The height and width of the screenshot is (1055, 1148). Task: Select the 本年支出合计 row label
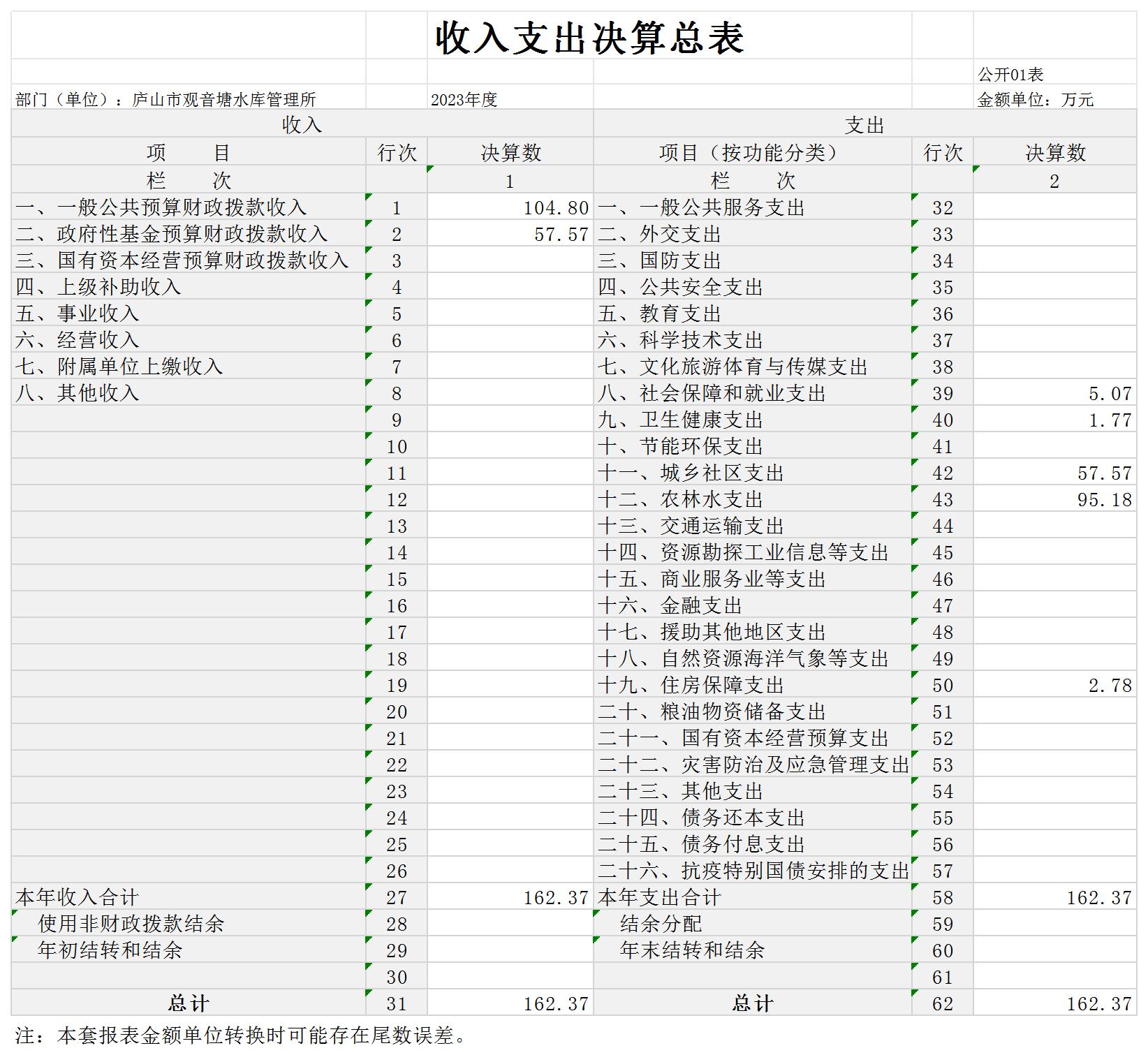click(659, 897)
